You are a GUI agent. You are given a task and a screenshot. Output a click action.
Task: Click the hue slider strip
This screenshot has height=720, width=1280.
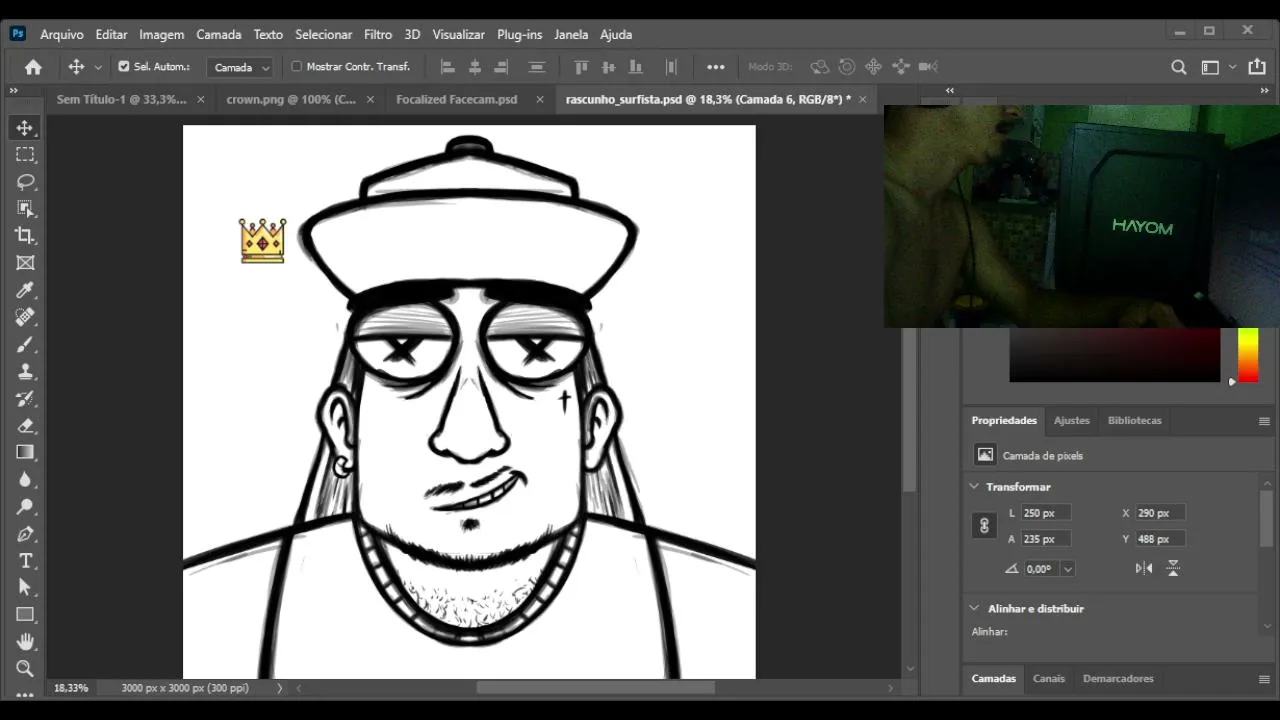(x=1248, y=355)
